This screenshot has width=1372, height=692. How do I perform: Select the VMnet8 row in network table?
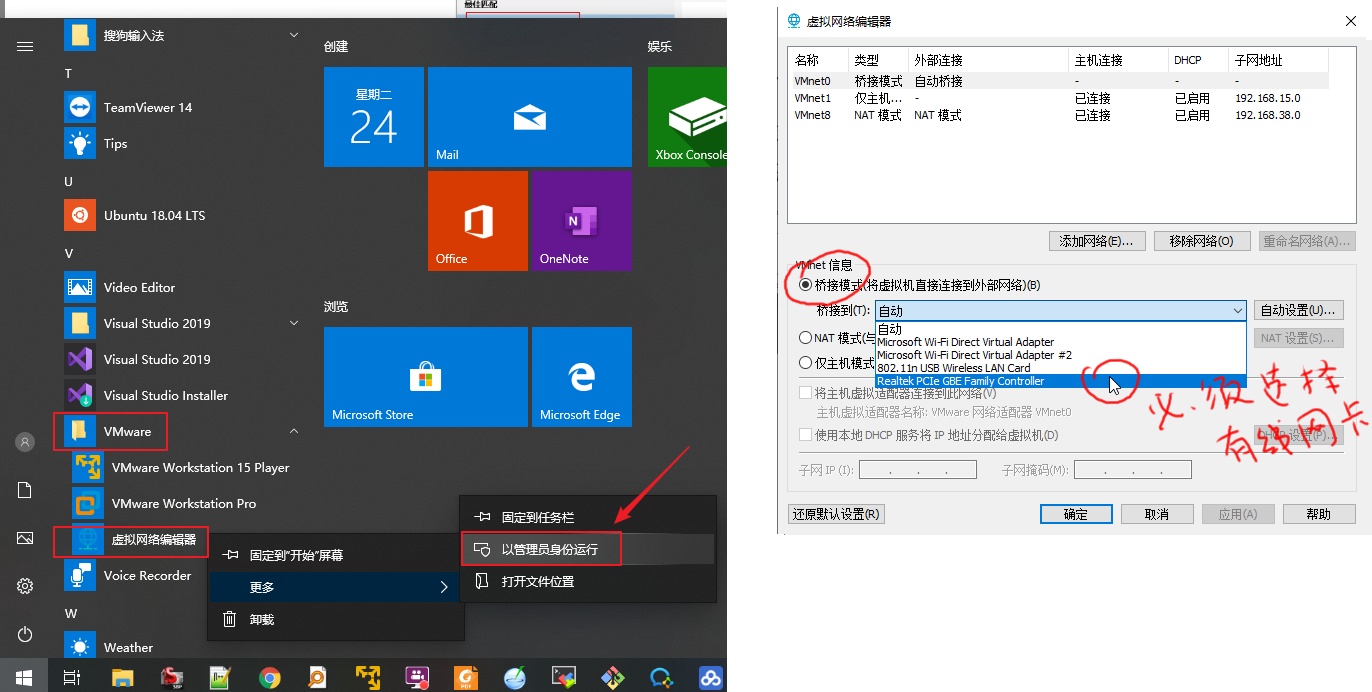coord(1059,115)
